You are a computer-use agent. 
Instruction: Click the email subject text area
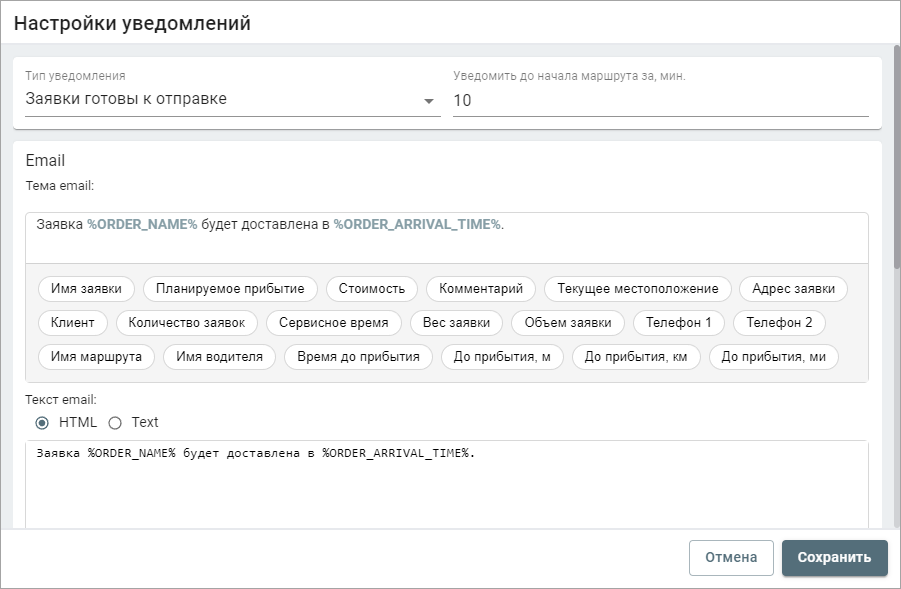[446, 238]
